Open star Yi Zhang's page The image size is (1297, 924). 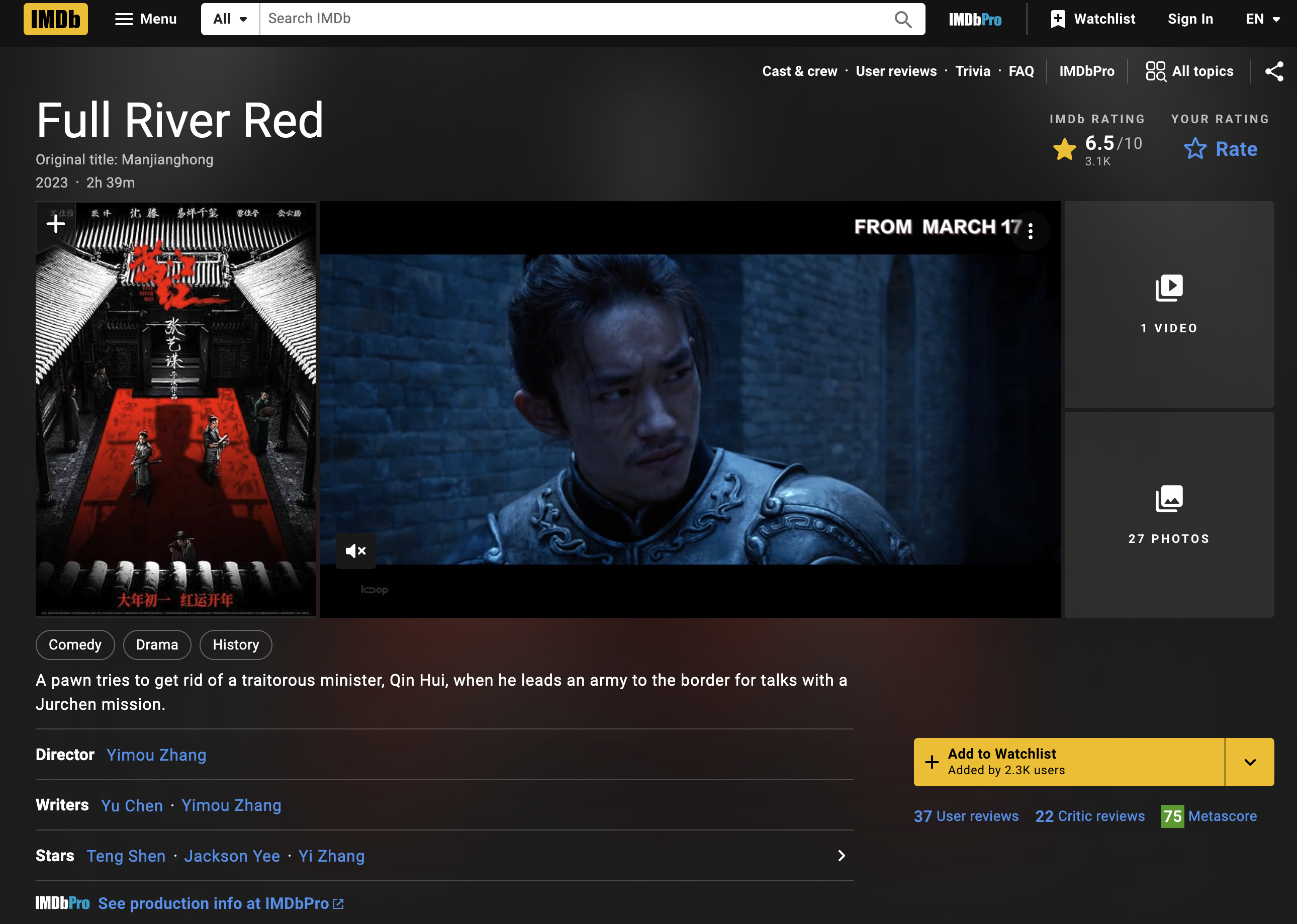tap(332, 856)
